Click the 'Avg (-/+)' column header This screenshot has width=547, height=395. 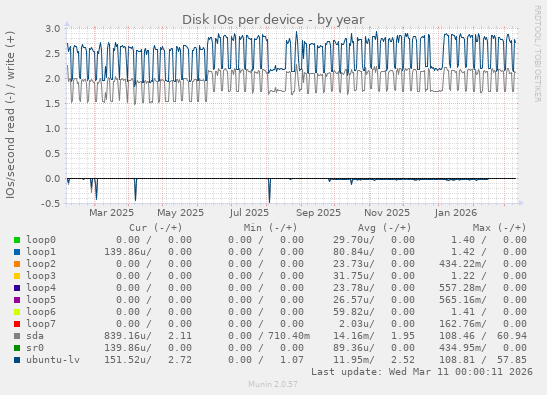[x=385, y=228]
